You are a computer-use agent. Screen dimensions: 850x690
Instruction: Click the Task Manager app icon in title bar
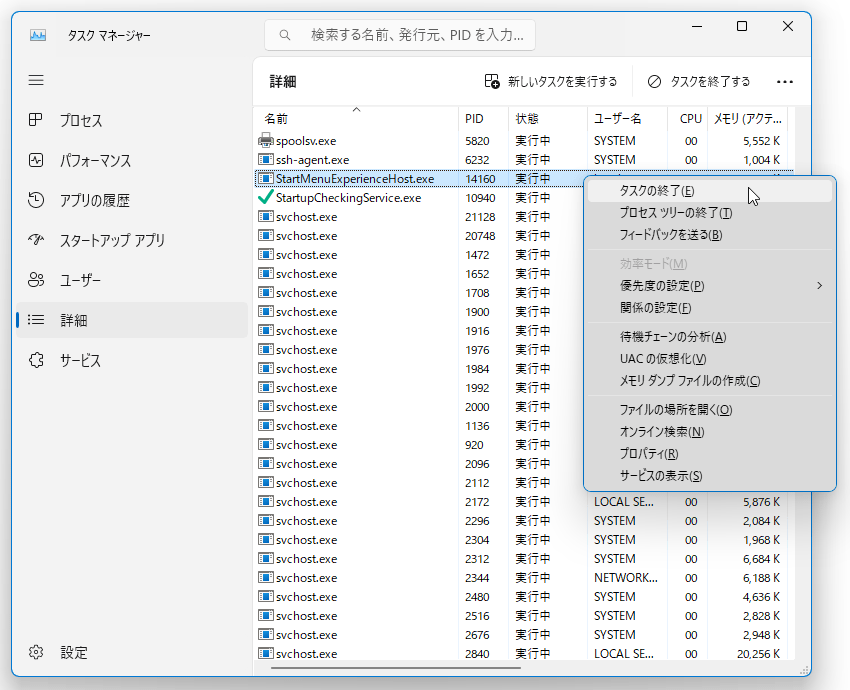pos(37,35)
